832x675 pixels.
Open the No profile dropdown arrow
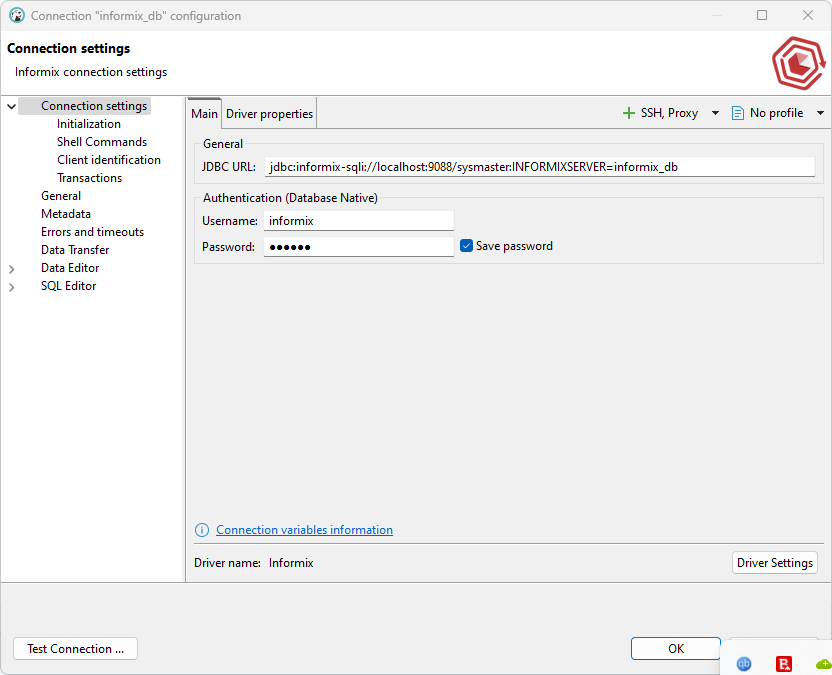[820, 113]
